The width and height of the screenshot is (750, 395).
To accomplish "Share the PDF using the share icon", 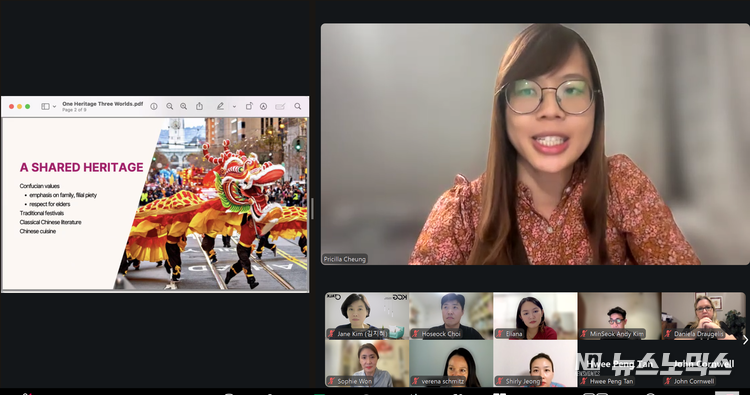I will [x=199, y=106].
